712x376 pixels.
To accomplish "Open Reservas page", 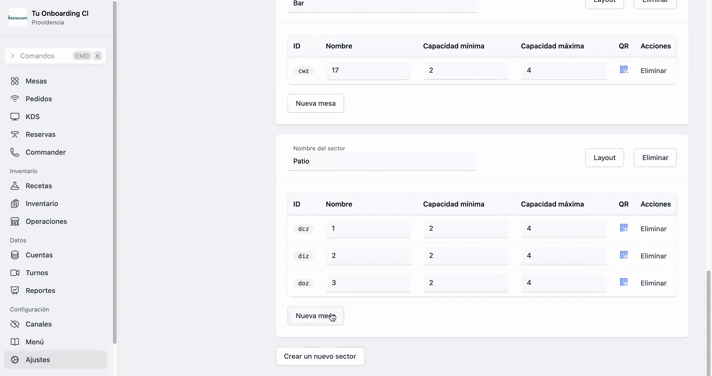I will [40, 134].
